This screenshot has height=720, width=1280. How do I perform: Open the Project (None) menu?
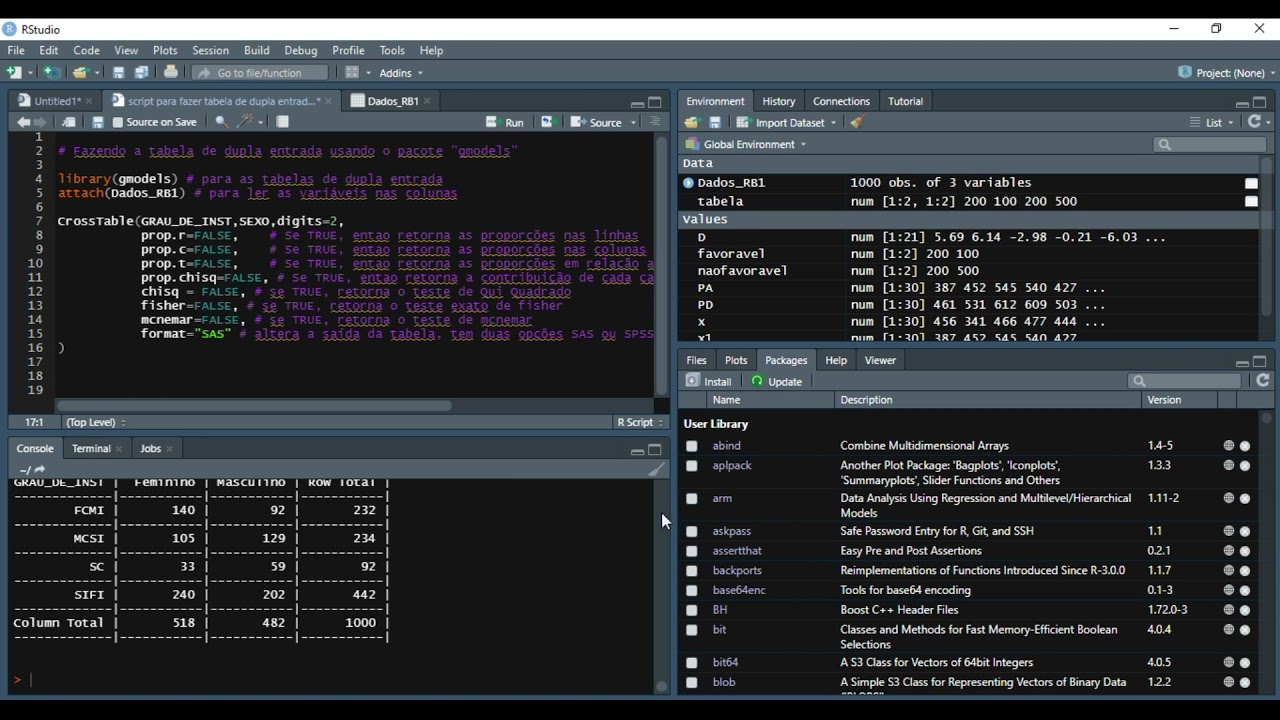(1227, 72)
